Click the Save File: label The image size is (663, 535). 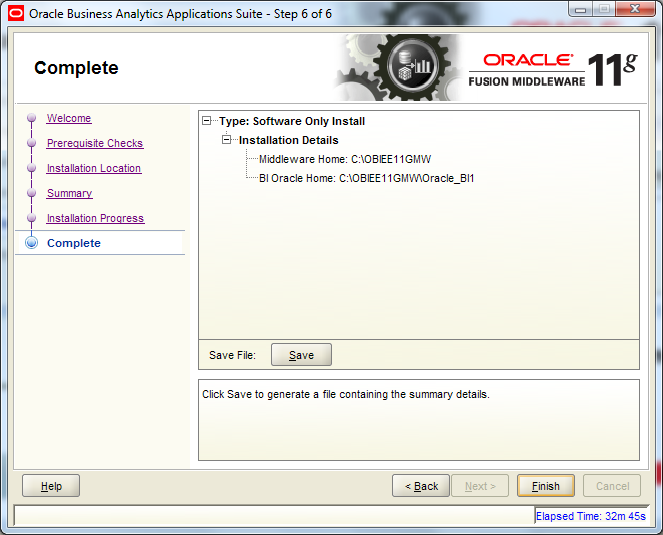click(x=232, y=355)
